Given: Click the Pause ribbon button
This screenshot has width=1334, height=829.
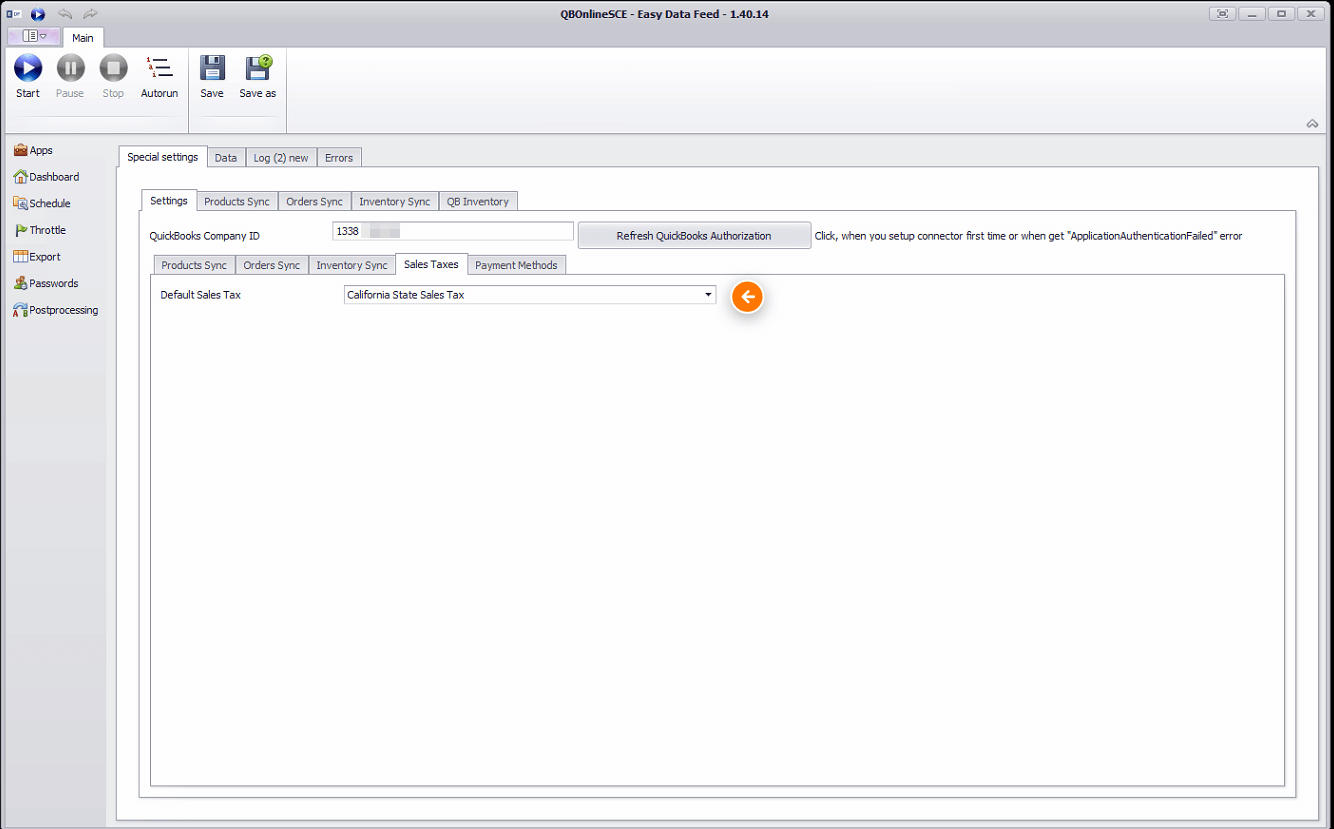Looking at the screenshot, I should click(70, 77).
